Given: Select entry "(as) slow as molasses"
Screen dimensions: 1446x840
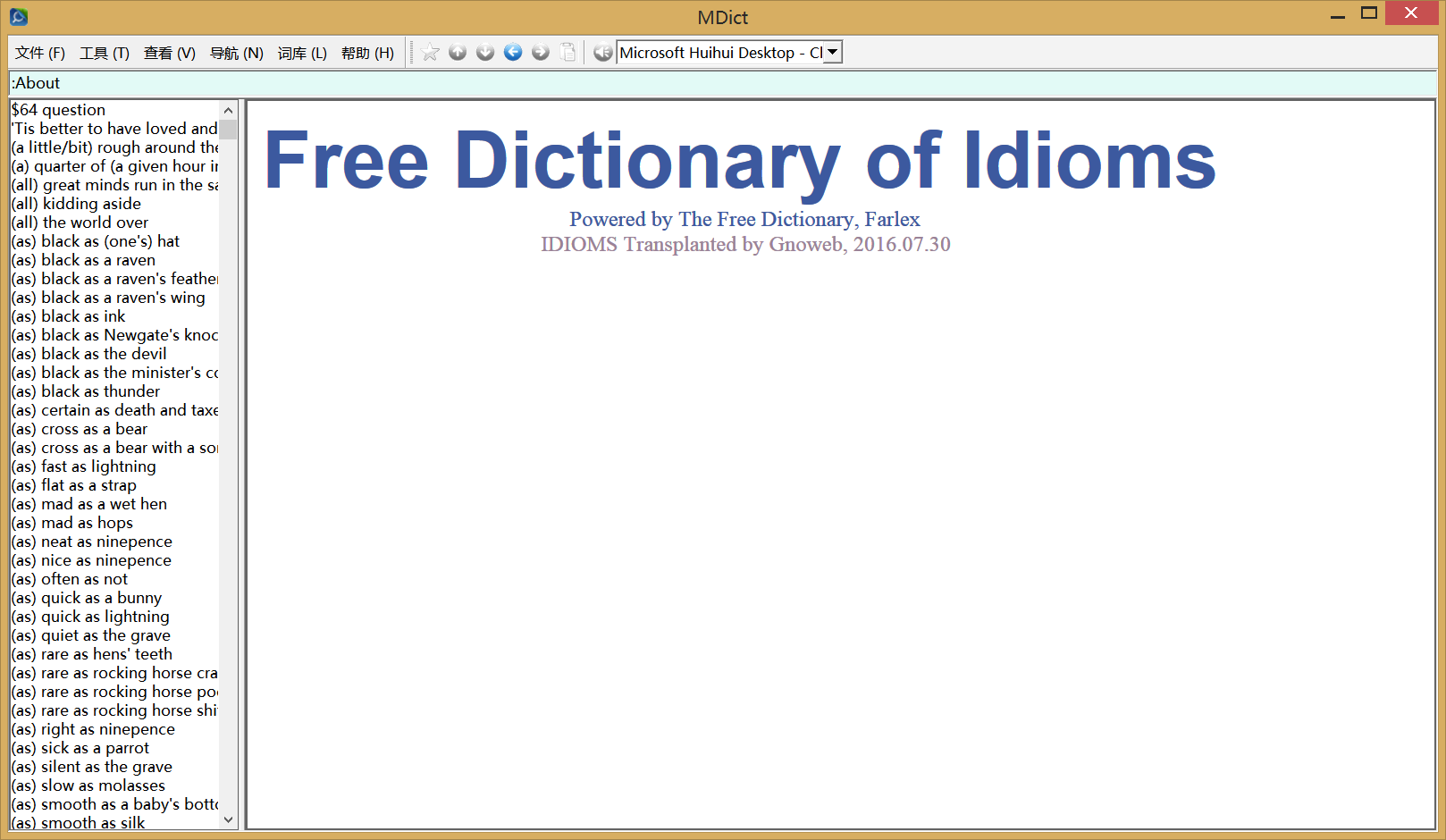Looking at the screenshot, I should coord(88,785).
